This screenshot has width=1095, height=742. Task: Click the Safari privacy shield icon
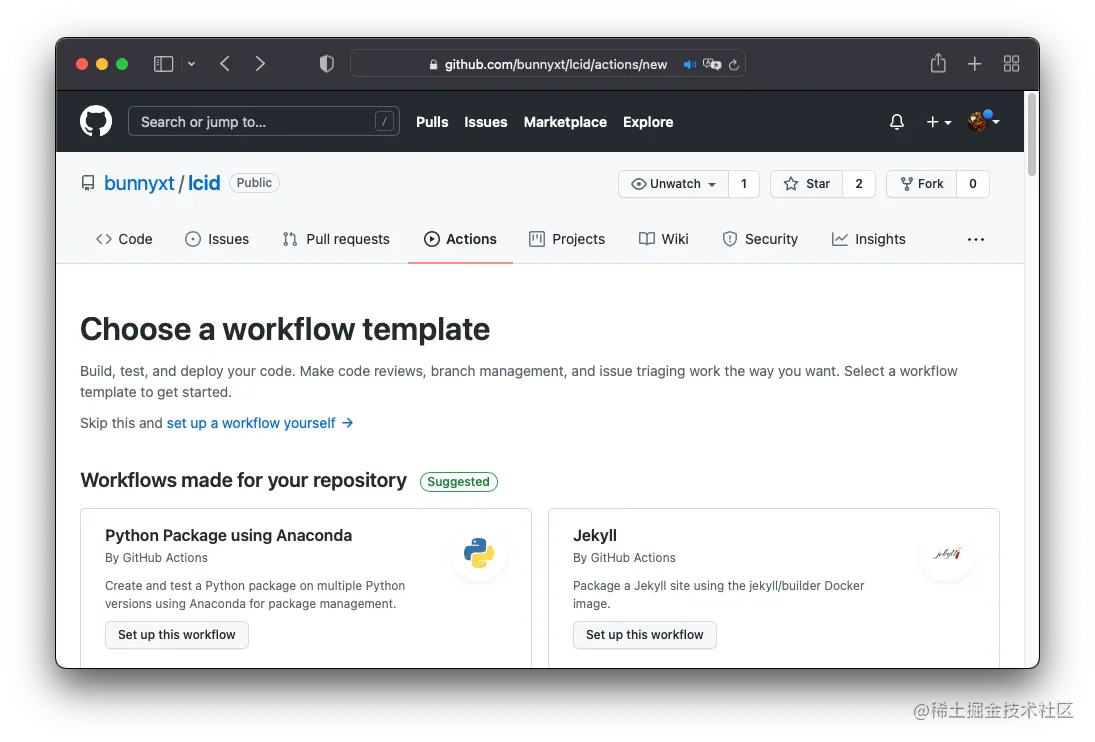(x=326, y=63)
